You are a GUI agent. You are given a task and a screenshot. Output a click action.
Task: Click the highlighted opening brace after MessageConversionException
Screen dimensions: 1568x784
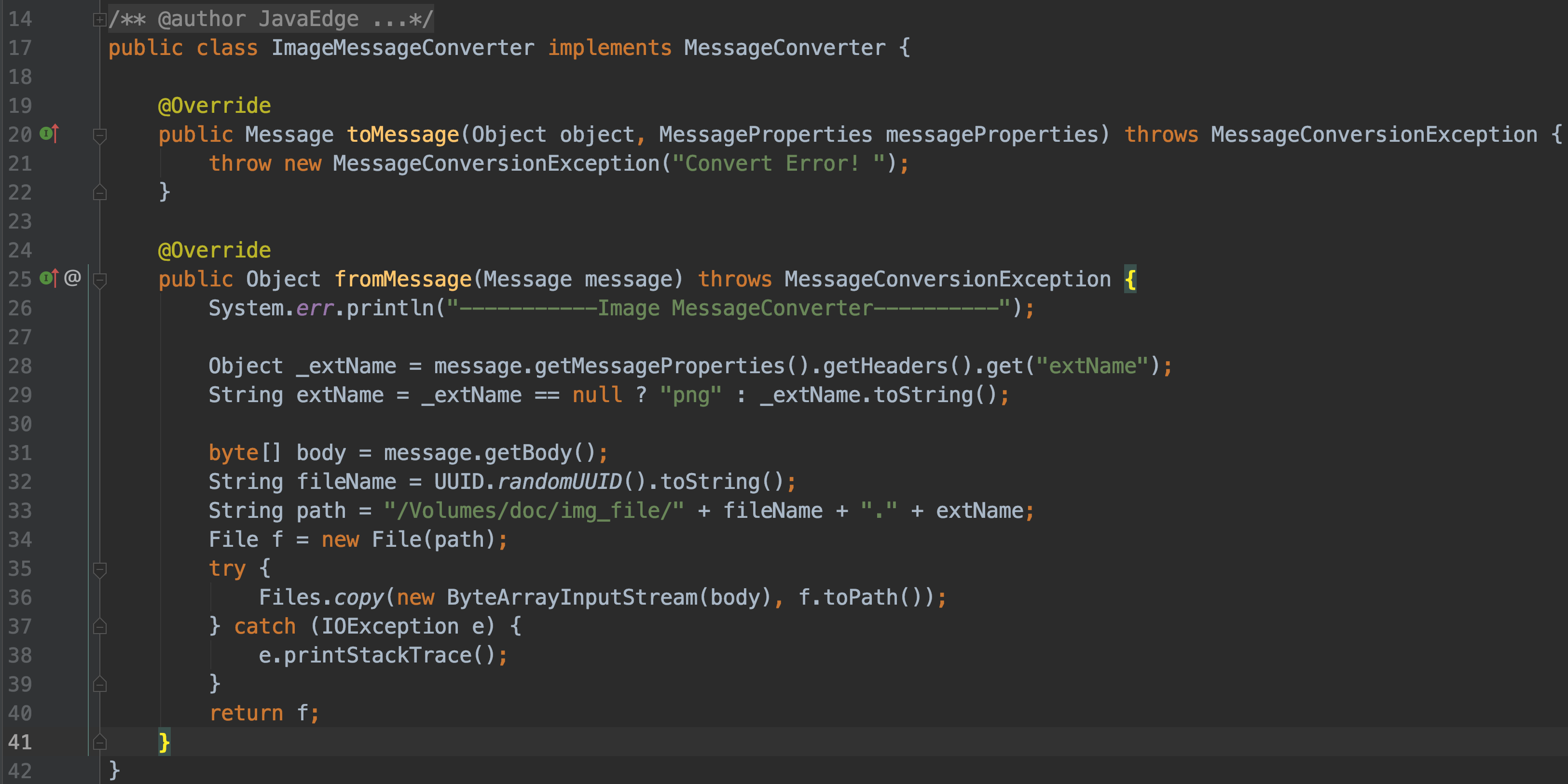click(1130, 279)
